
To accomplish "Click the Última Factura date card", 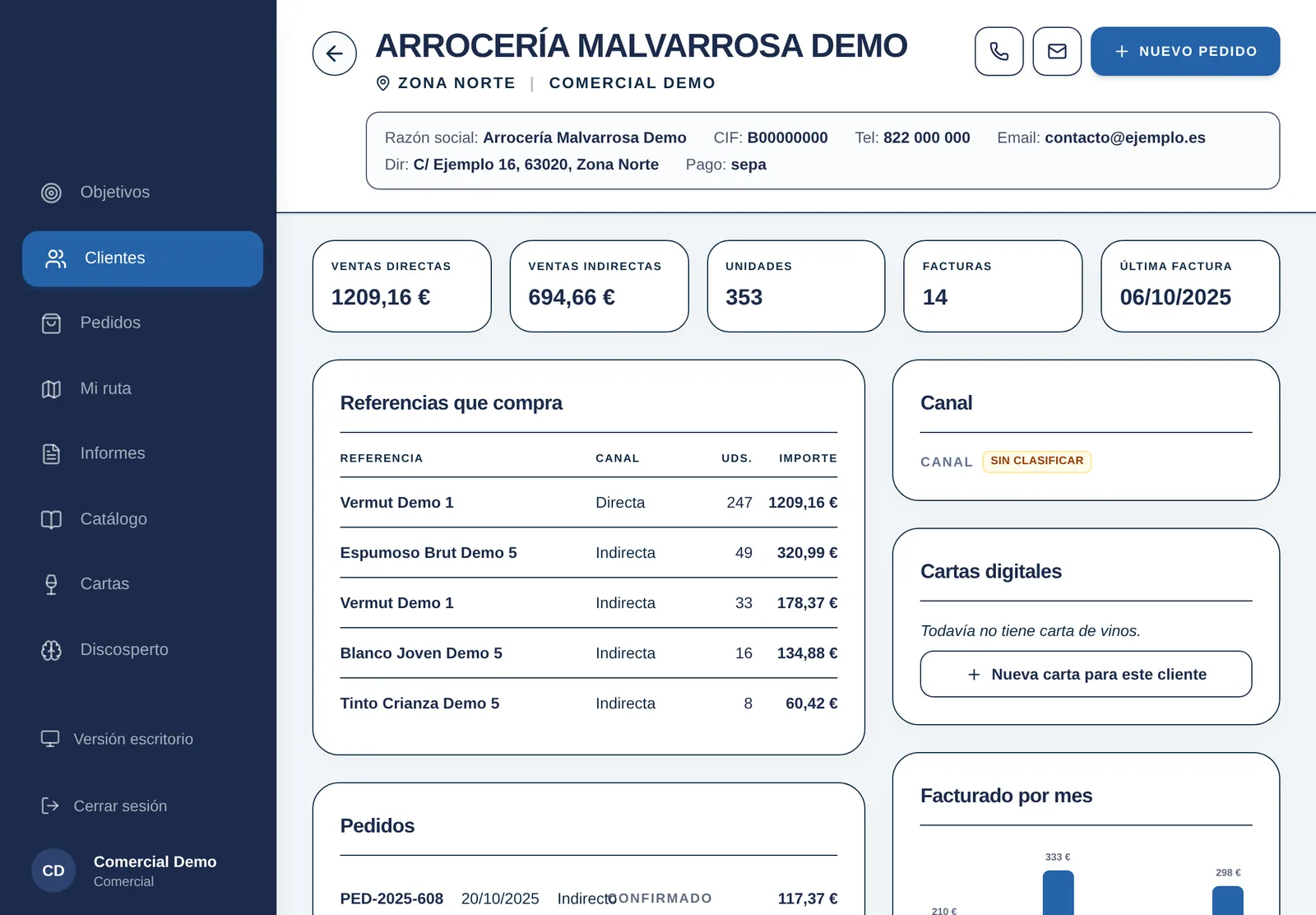I will tap(1190, 286).
